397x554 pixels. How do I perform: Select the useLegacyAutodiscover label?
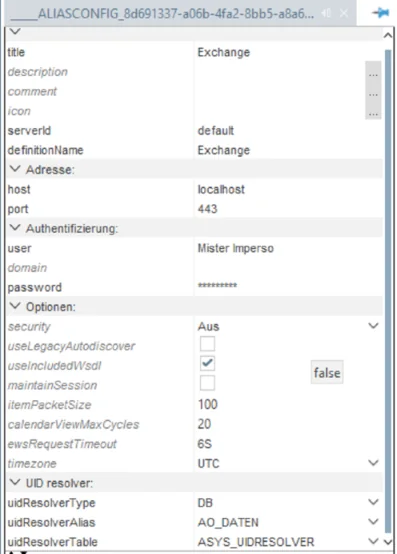[71, 346]
